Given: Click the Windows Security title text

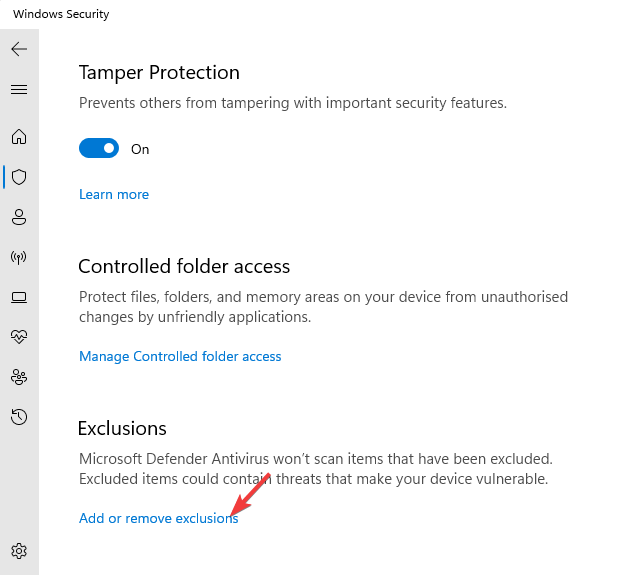Looking at the screenshot, I should coord(61,14).
